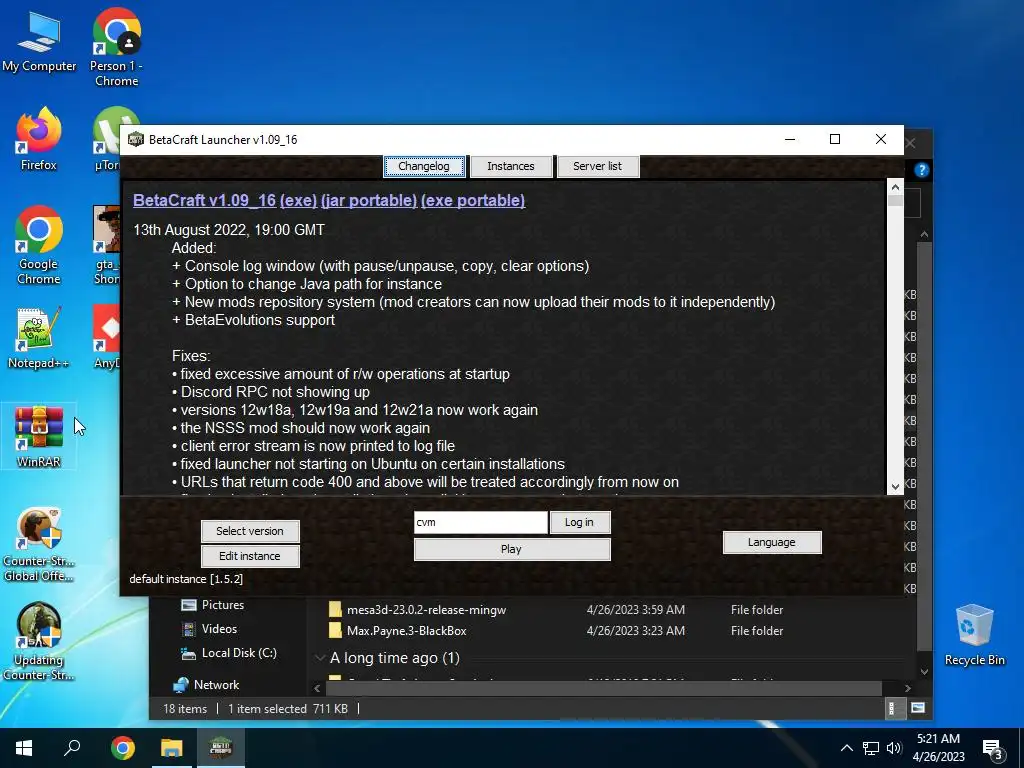Select Network in Explorer navigation pane
The height and width of the screenshot is (768, 1024).
pos(206,685)
